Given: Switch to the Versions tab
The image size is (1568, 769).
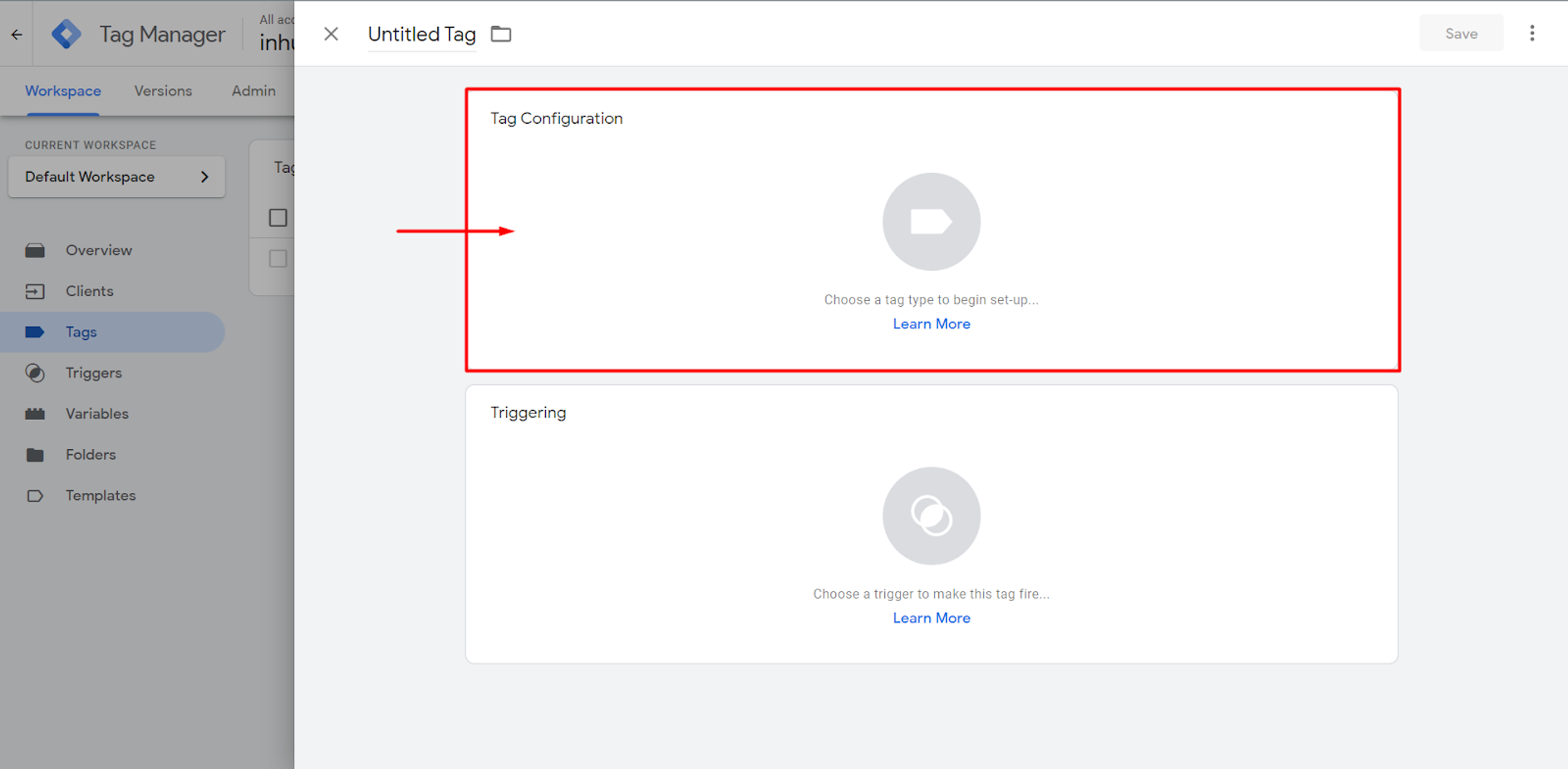Looking at the screenshot, I should tap(163, 91).
